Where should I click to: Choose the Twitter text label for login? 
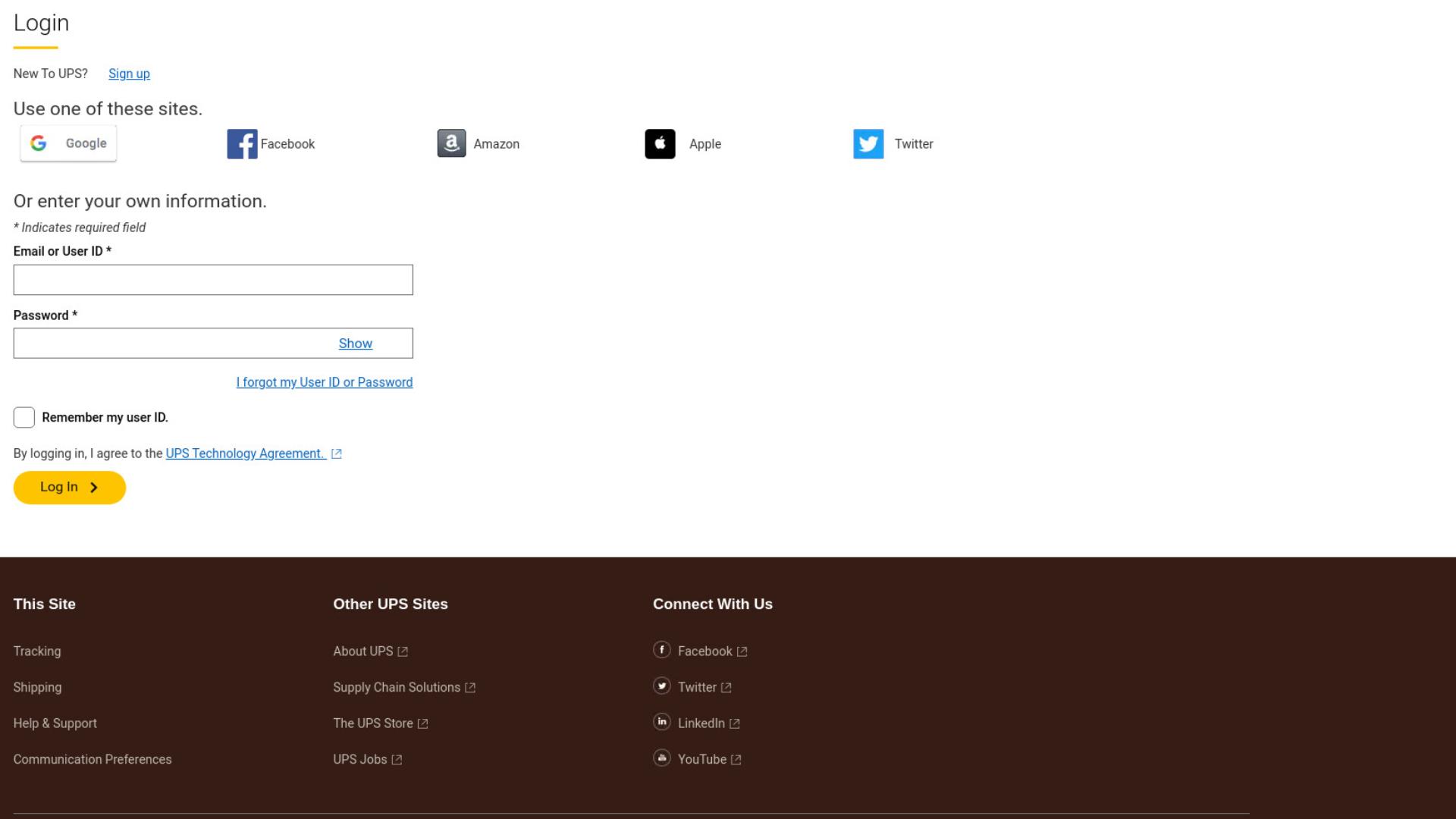pyautogui.click(x=914, y=144)
